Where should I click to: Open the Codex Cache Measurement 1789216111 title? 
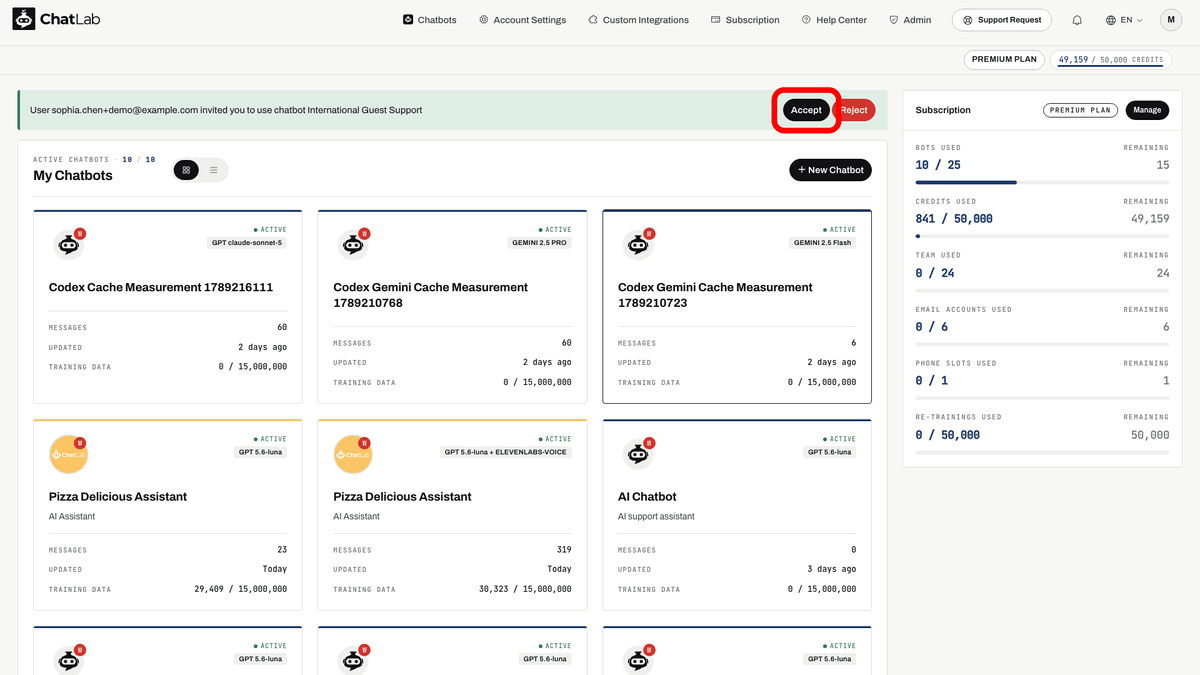click(x=161, y=287)
